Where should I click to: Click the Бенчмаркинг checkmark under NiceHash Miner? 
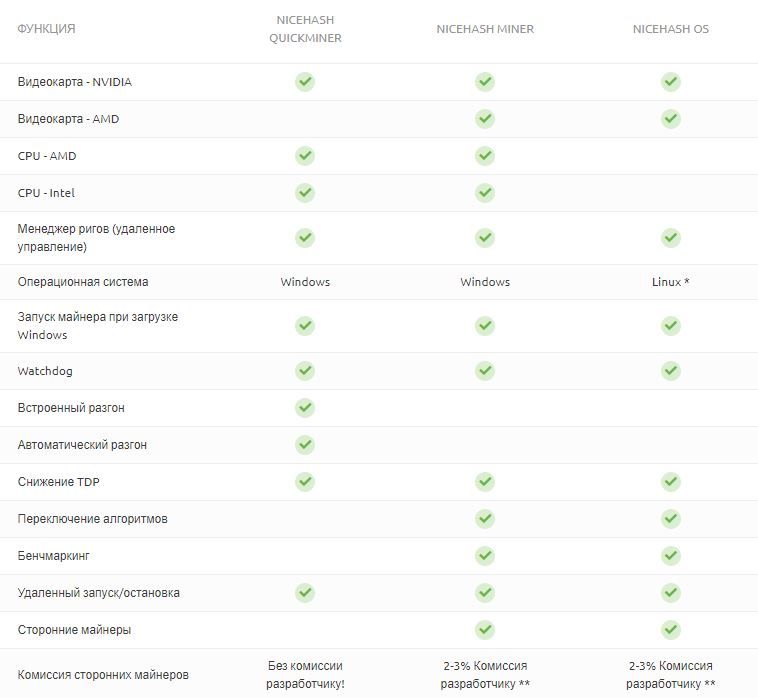(485, 556)
